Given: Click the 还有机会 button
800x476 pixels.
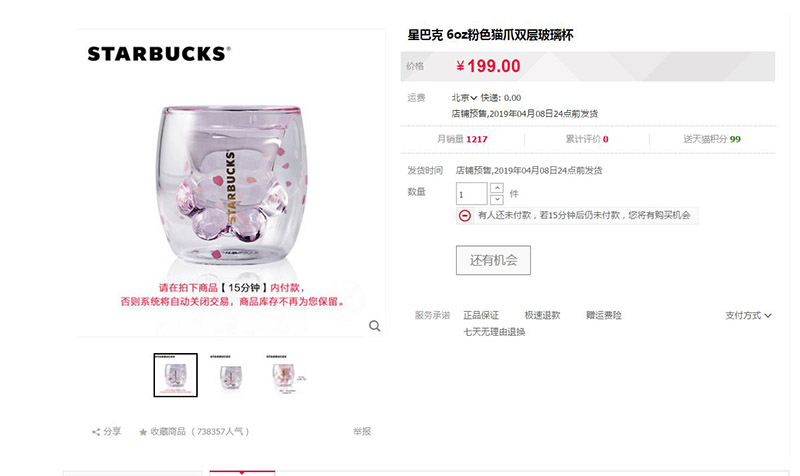Looking at the screenshot, I should click(493, 260).
